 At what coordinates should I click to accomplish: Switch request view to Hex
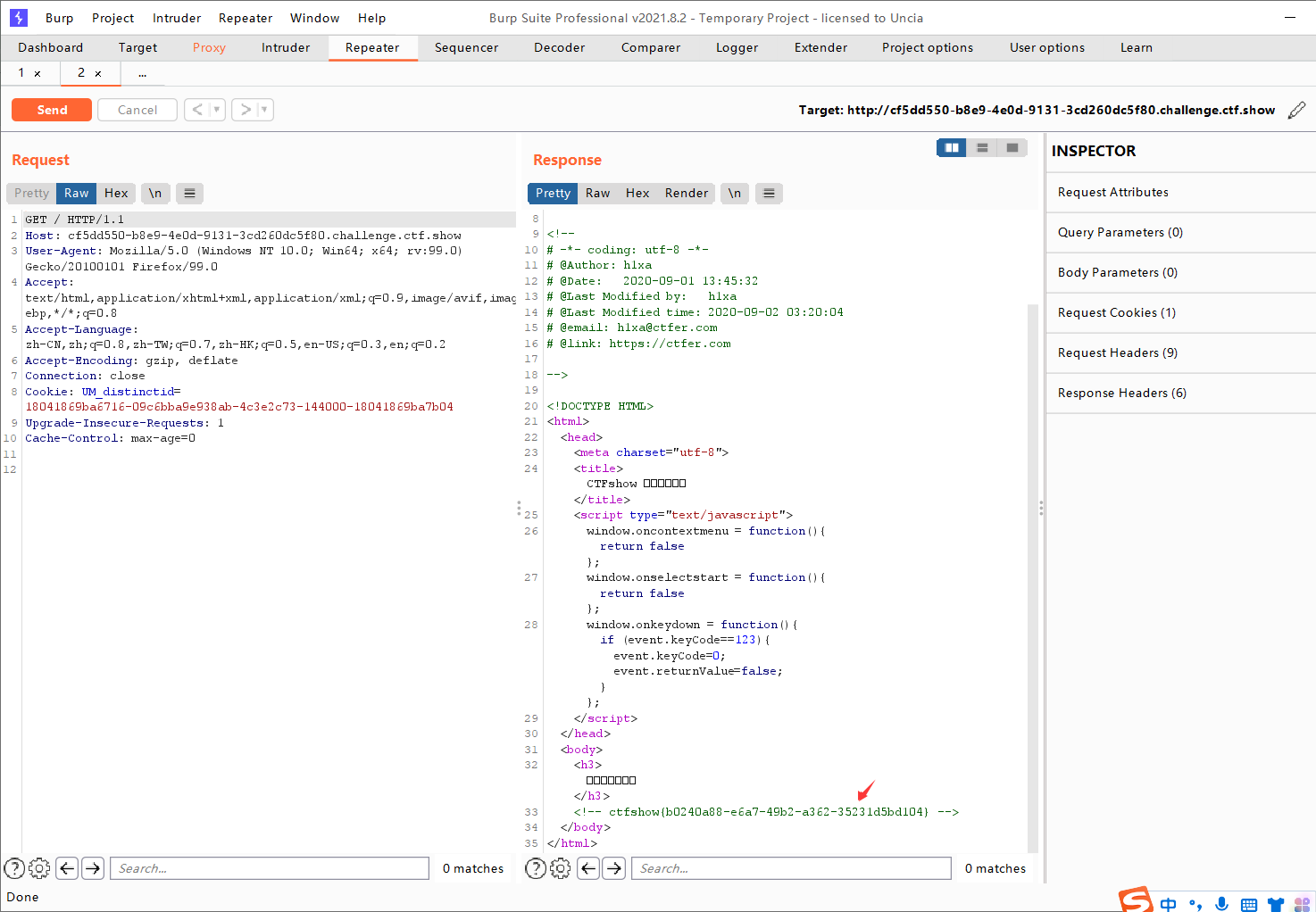point(116,193)
